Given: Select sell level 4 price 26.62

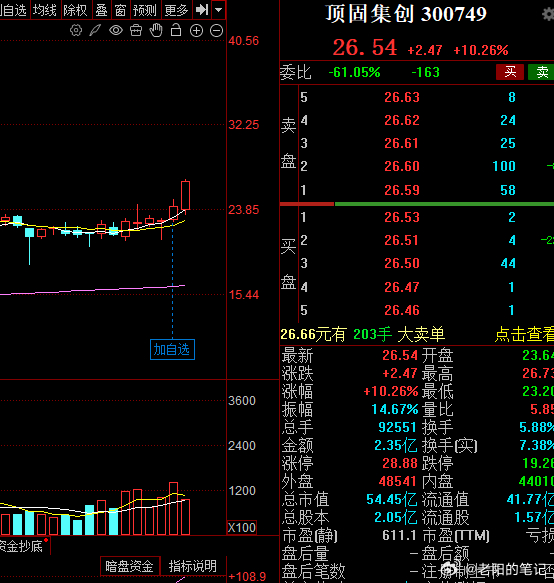Looking at the screenshot, I should pyautogui.click(x=402, y=120).
